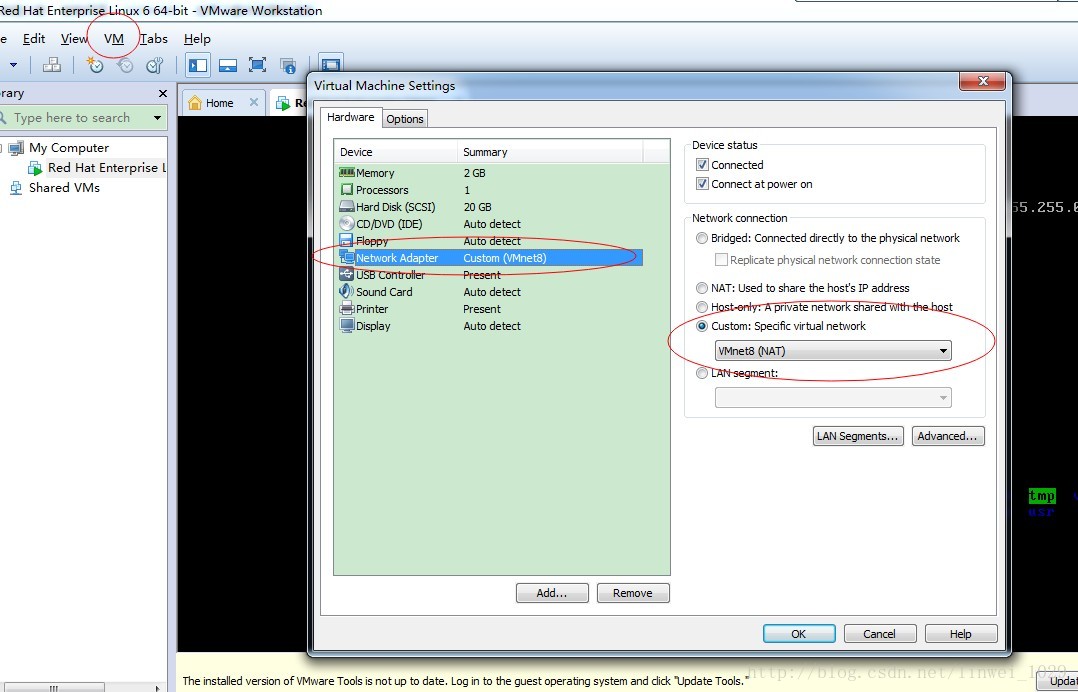
Task: Open the power options dropdown arrow in toolbar
Action: [x=13, y=65]
